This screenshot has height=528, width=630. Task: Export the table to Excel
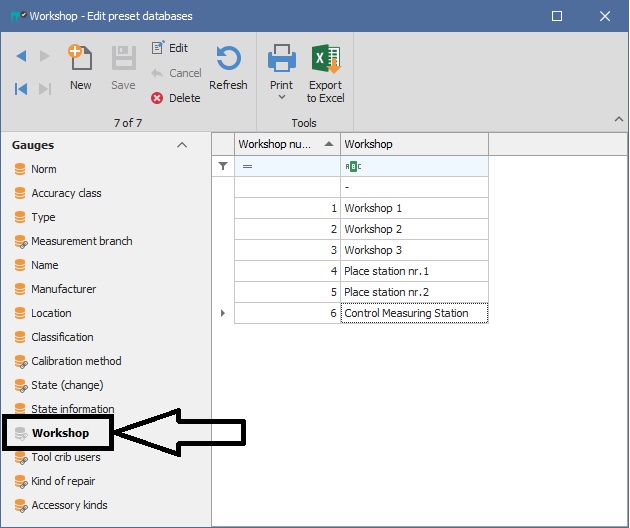[x=325, y=73]
